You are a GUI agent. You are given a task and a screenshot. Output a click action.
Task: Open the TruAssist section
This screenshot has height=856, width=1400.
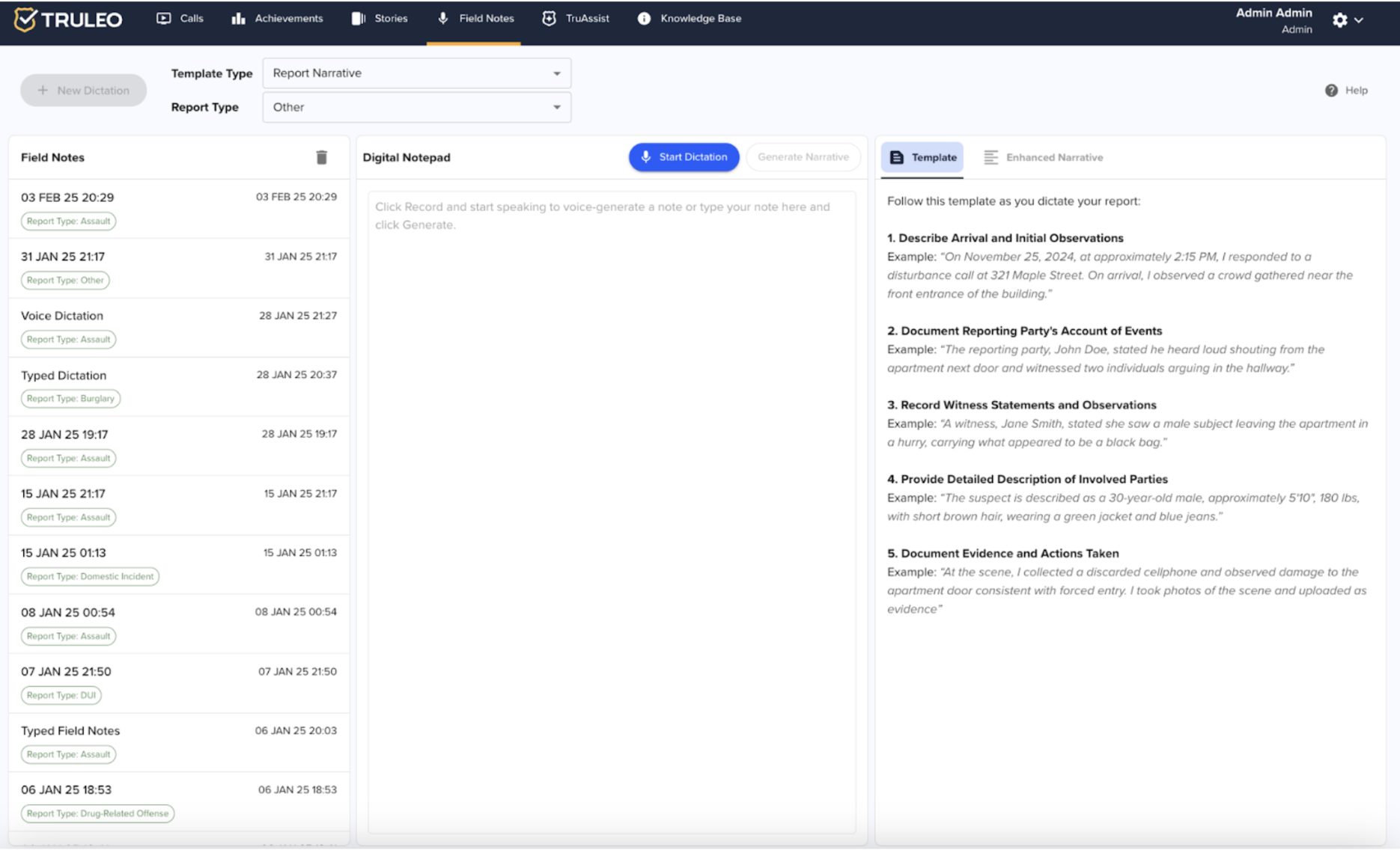point(576,19)
